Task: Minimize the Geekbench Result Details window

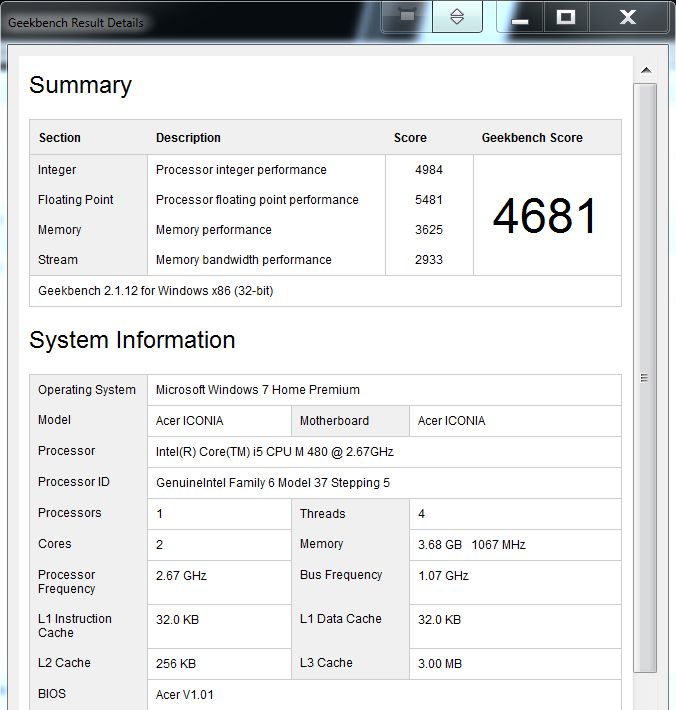Action: (520, 18)
